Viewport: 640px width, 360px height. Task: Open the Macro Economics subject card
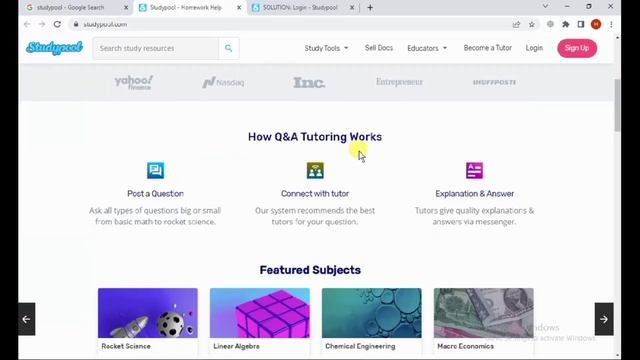tap(484, 321)
